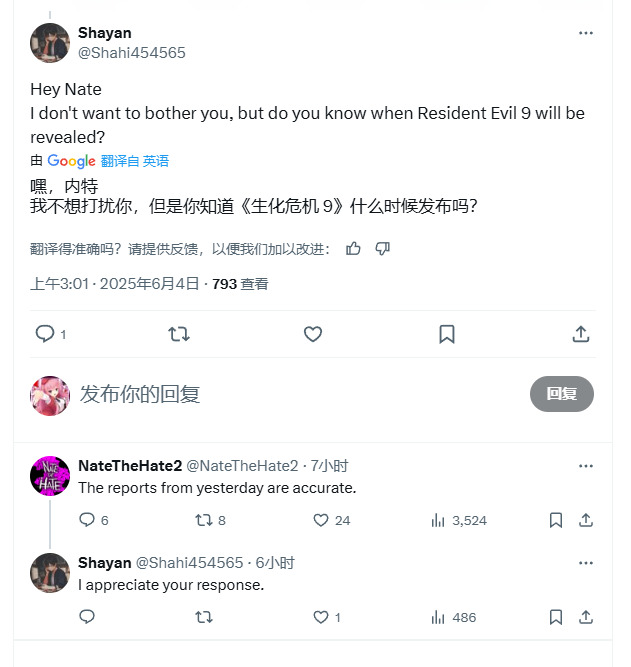The width and height of the screenshot is (631, 667).
Task: Give a thumbs-down to the translation quality
Action: click(383, 248)
